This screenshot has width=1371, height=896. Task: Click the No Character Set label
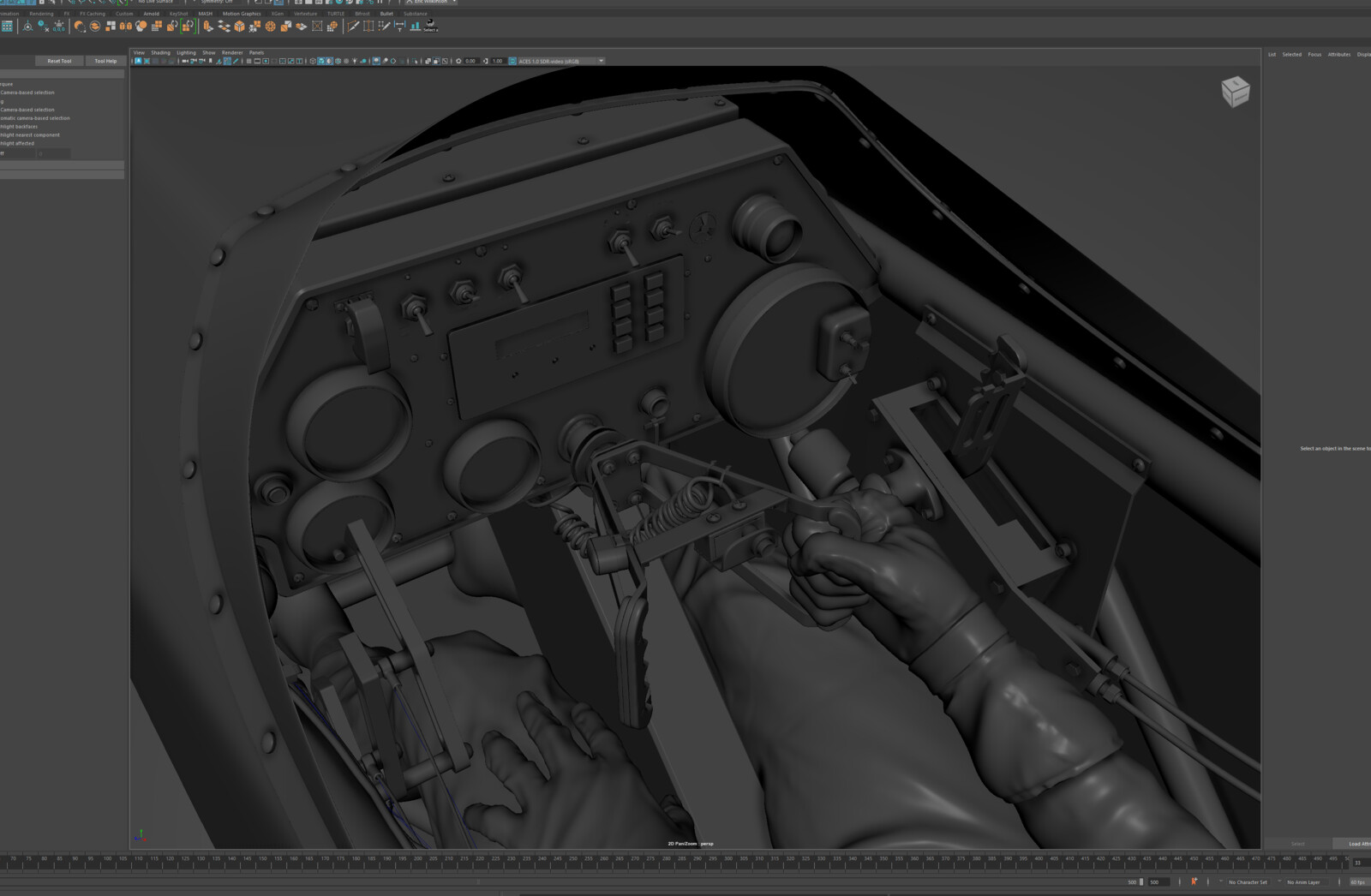point(1248,881)
